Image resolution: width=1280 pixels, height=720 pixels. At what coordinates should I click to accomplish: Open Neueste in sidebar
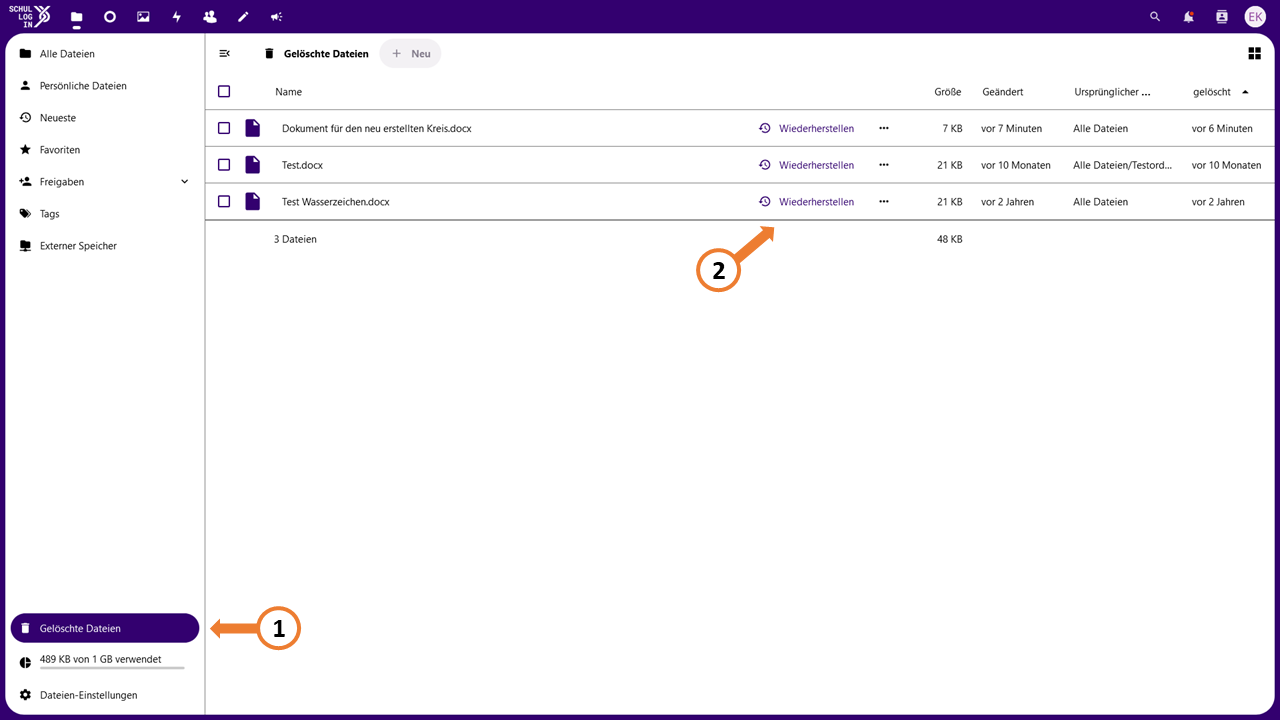(x=105, y=118)
